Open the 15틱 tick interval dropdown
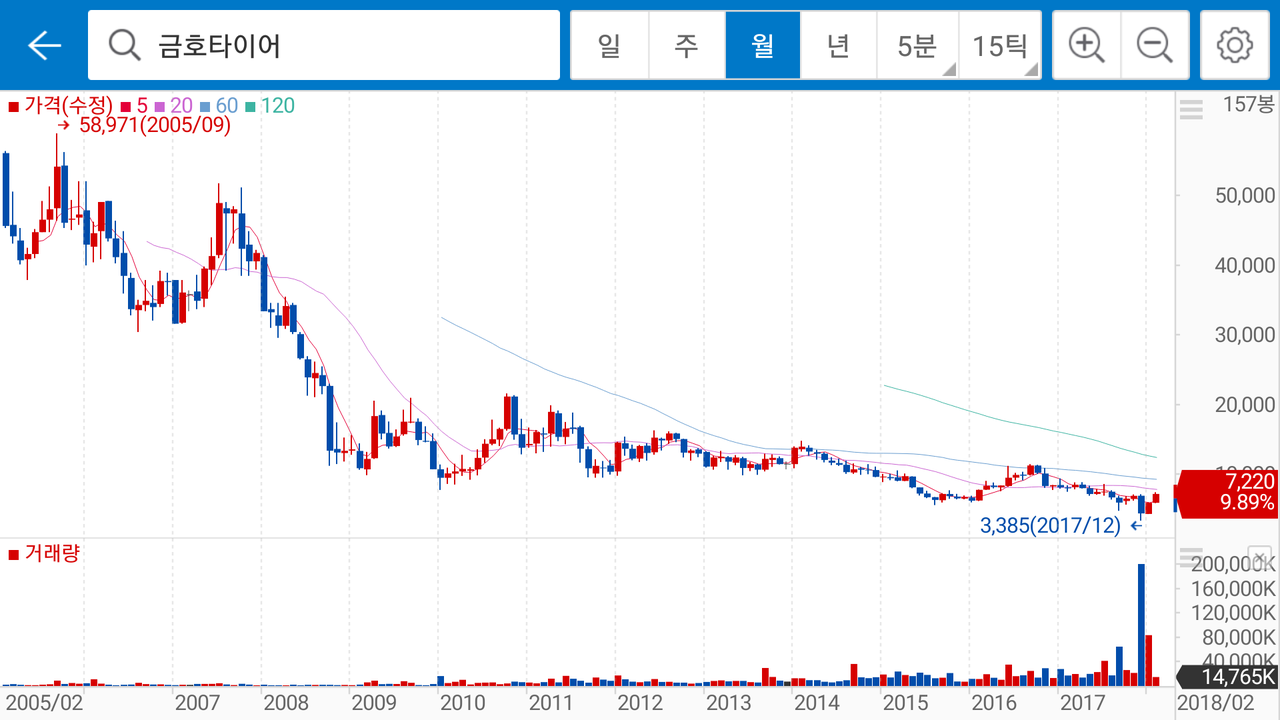1280x720 pixels. pos(1000,45)
